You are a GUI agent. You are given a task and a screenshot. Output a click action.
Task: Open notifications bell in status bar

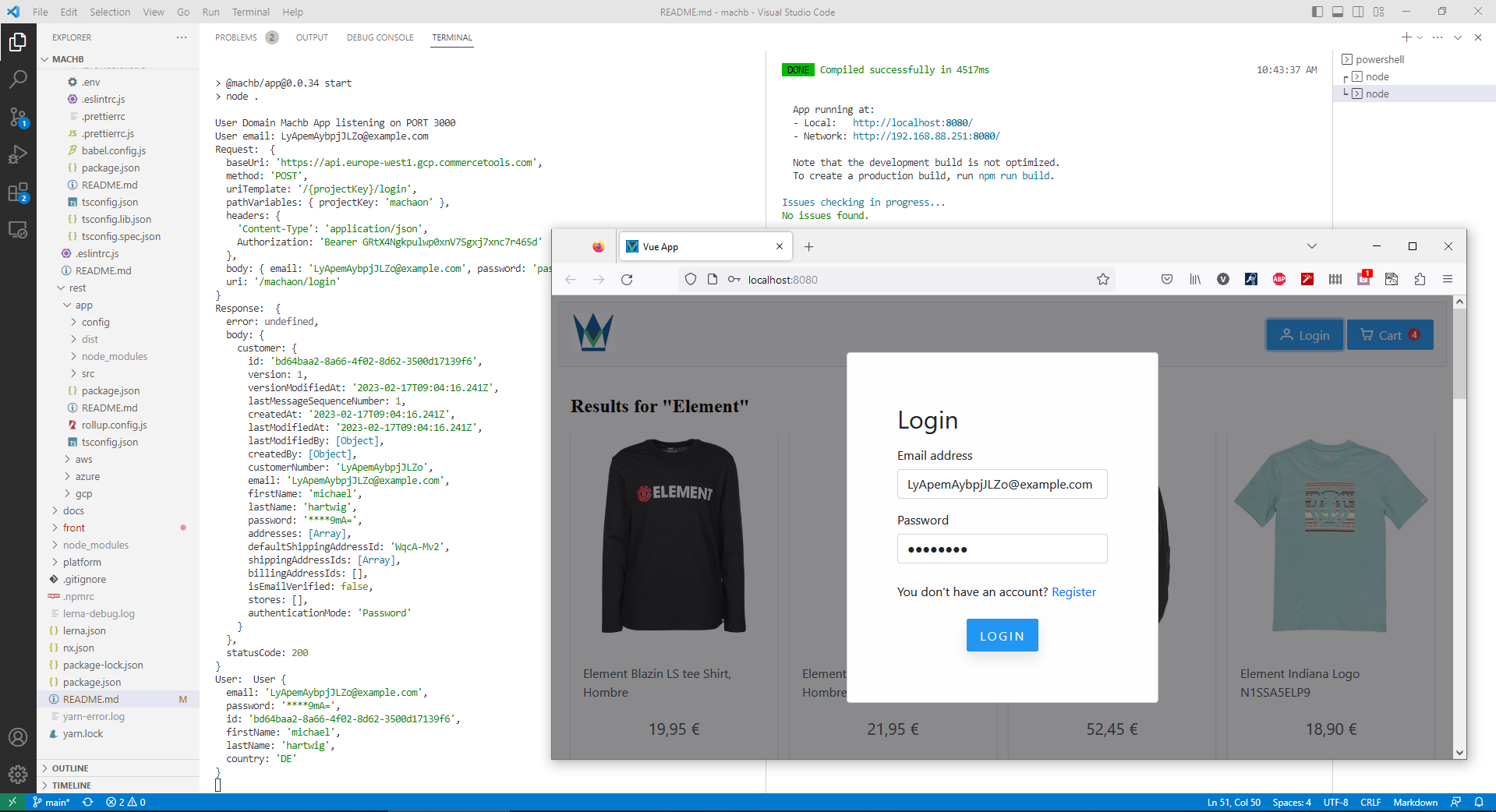click(x=1479, y=802)
